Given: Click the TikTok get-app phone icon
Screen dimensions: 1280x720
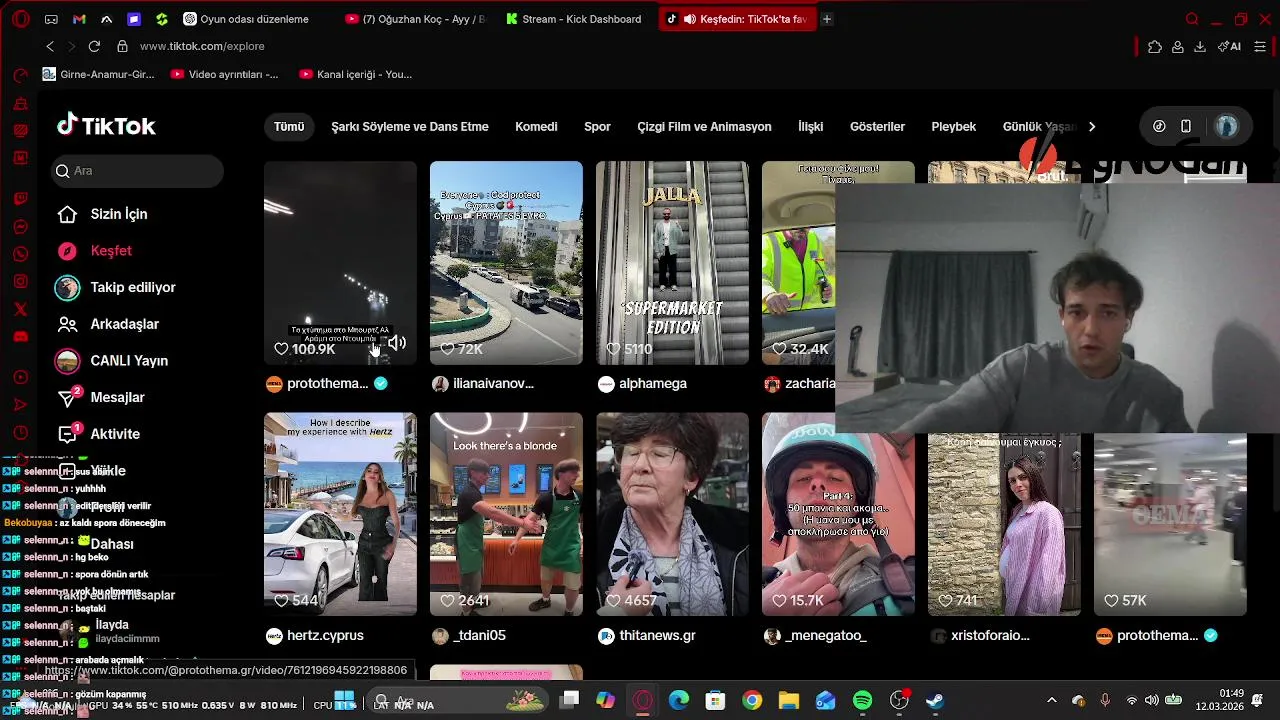Looking at the screenshot, I should 1186,126.
